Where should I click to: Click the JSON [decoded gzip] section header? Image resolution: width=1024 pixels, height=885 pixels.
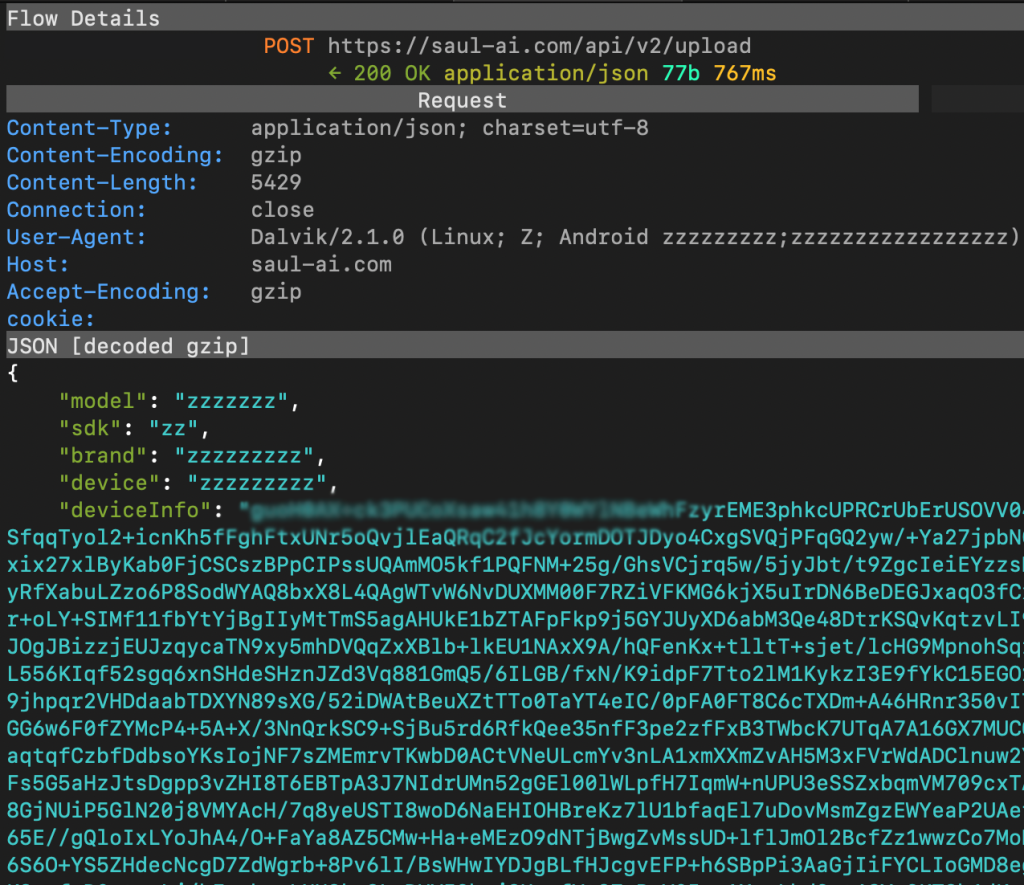pos(128,346)
